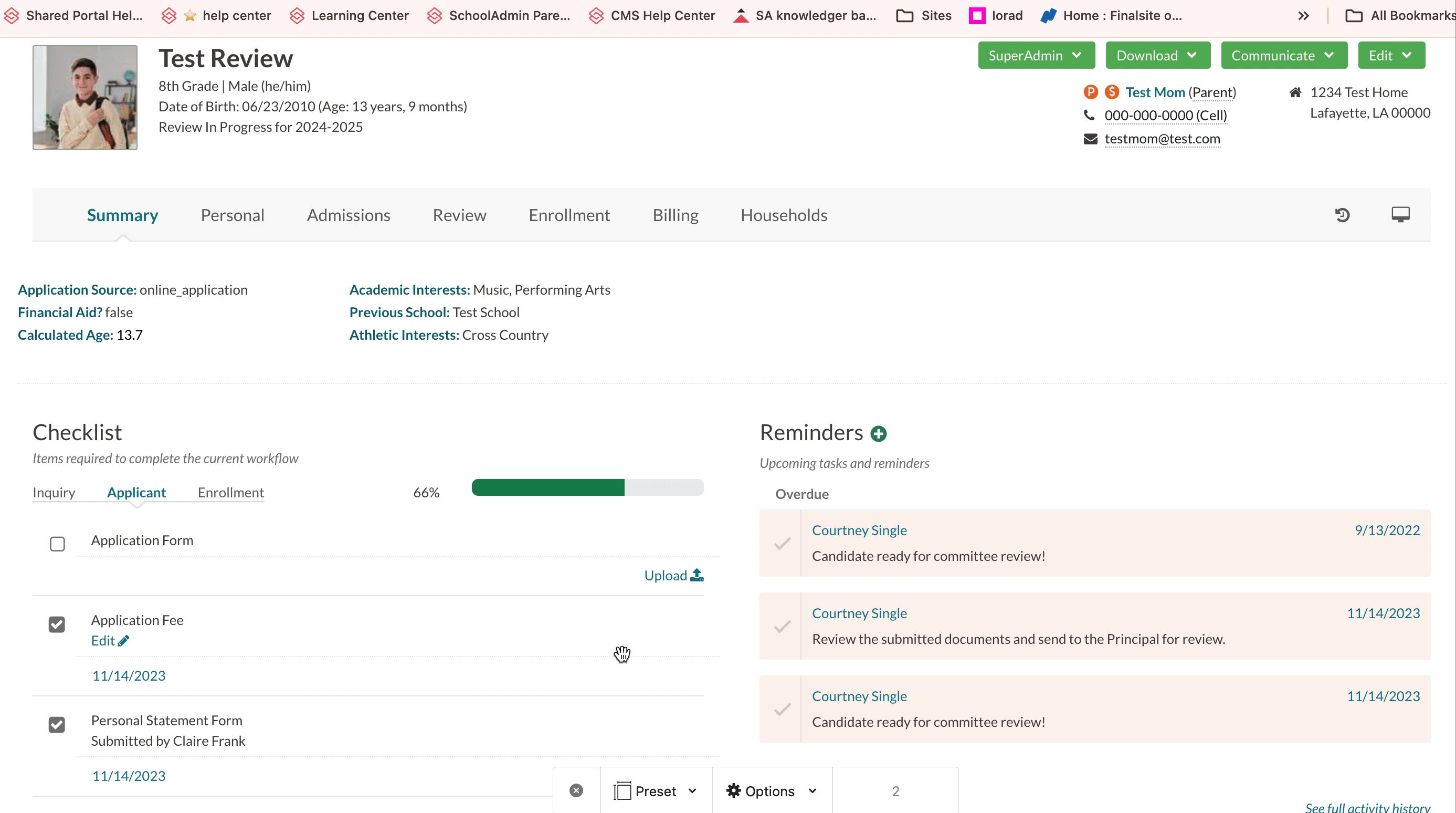This screenshot has width=1456, height=813.
Task: Open the Test Mom parent link
Action: tap(1155, 92)
